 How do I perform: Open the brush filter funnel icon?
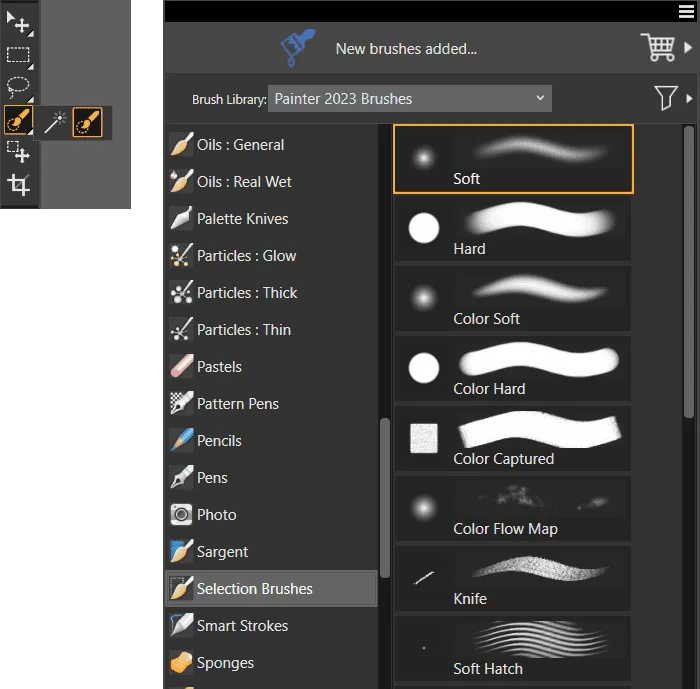coord(666,98)
